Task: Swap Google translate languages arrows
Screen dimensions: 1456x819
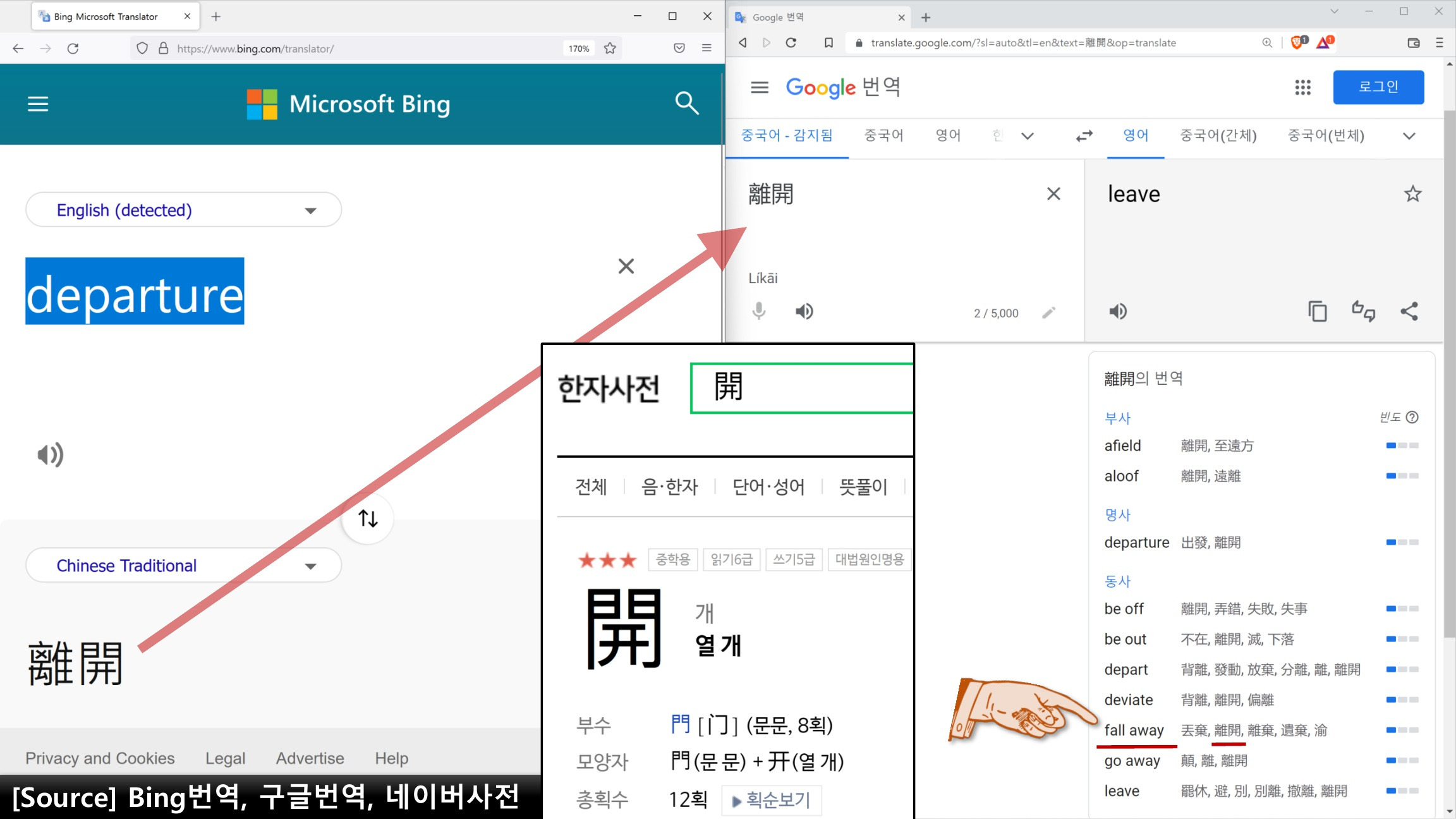Action: [x=1084, y=136]
